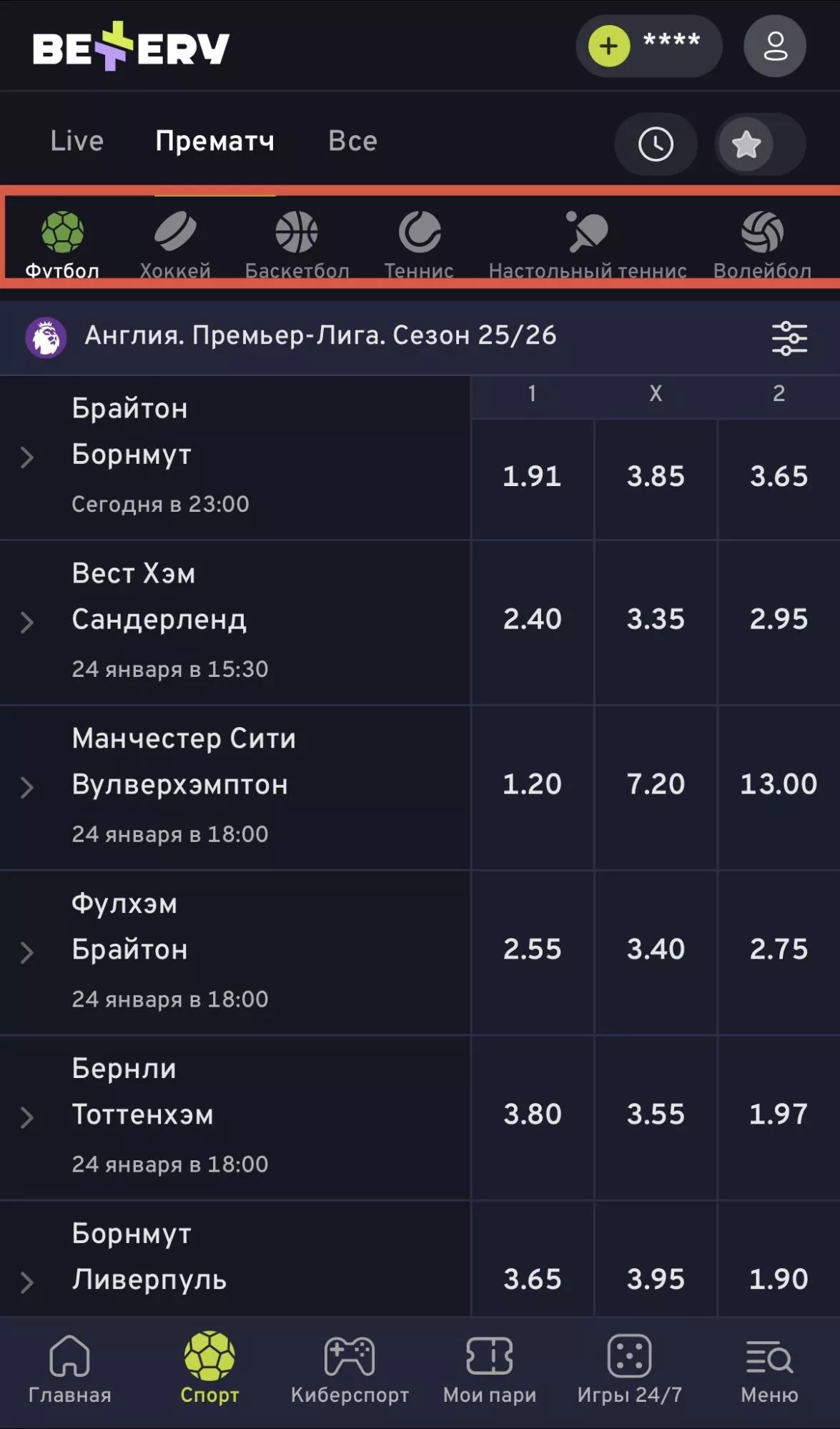Expand the Брайтон – Борнмут match

(27, 458)
